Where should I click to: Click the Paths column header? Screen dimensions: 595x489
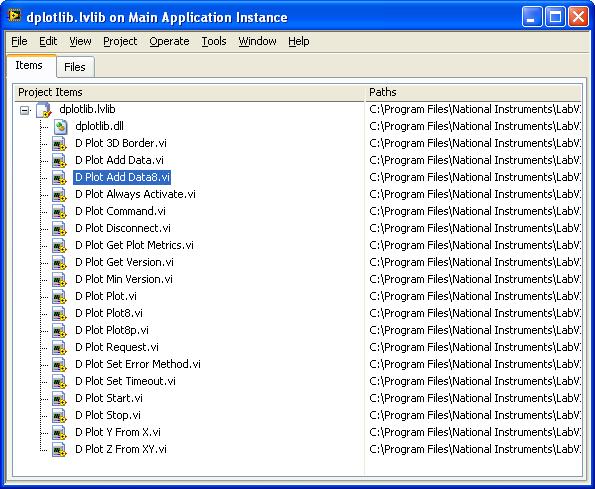(473, 92)
